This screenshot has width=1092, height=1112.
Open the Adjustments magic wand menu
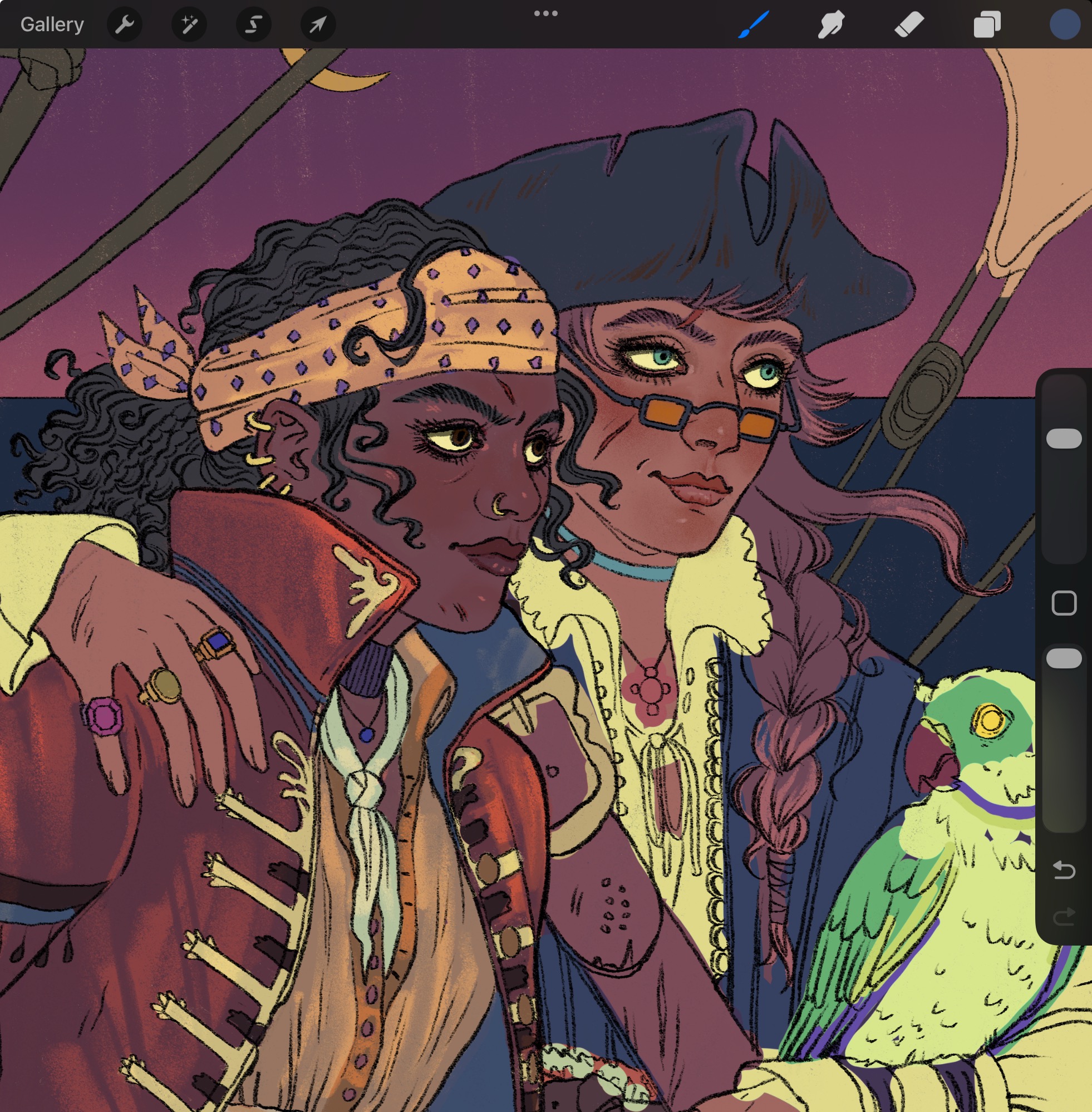click(x=189, y=24)
